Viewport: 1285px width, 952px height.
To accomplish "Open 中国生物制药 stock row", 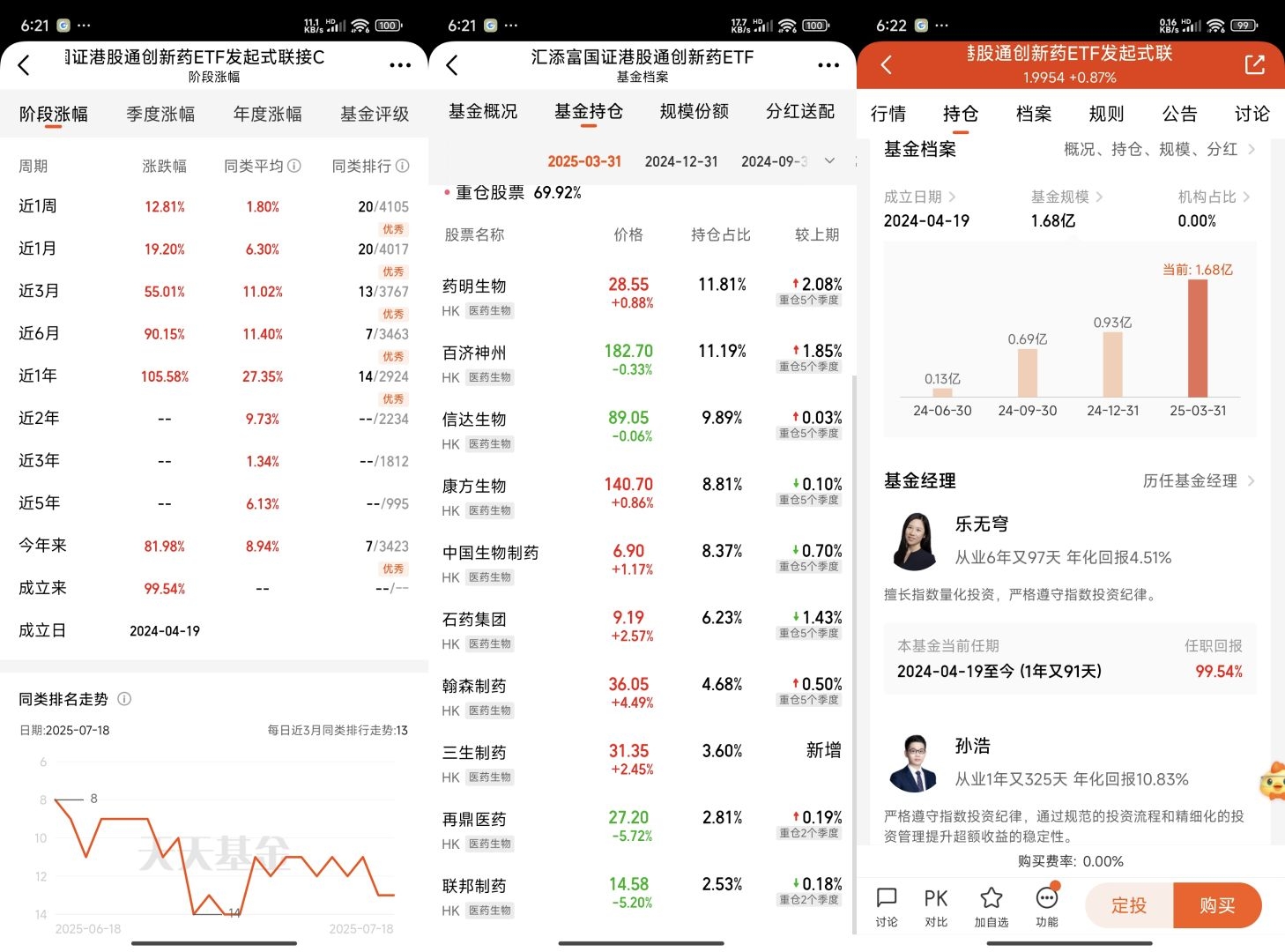I will (x=642, y=563).
